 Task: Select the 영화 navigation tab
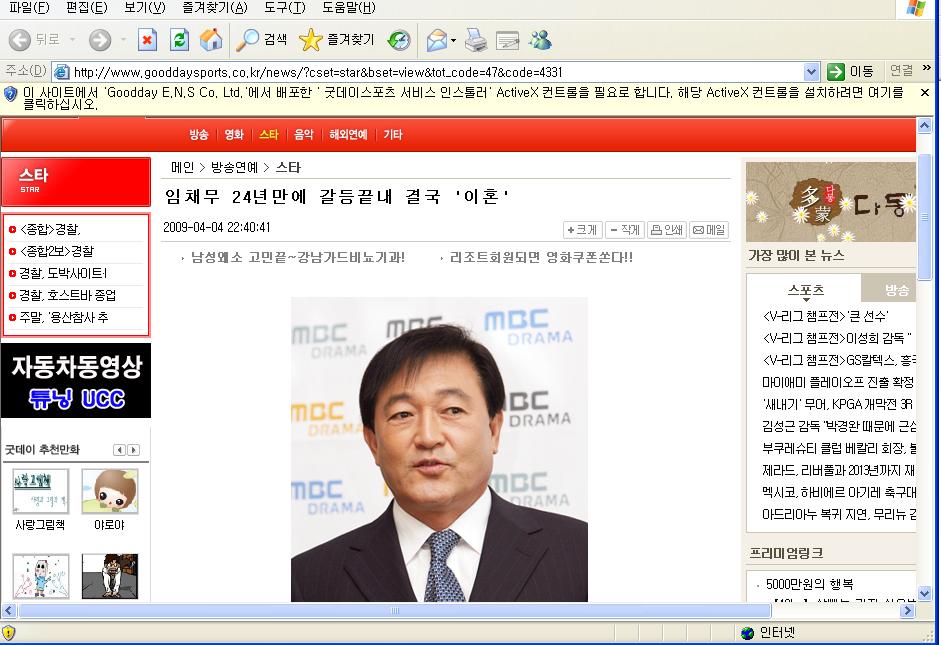point(233,134)
